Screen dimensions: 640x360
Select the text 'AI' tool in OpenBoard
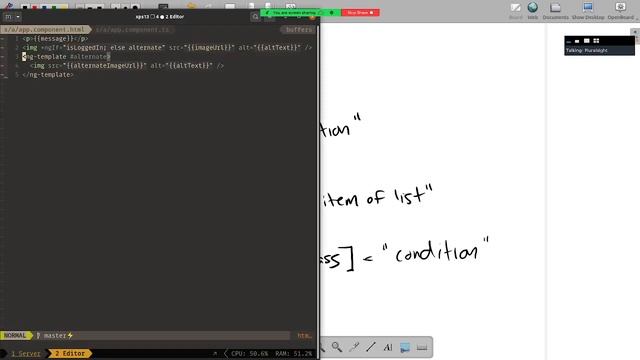[388, 347]
